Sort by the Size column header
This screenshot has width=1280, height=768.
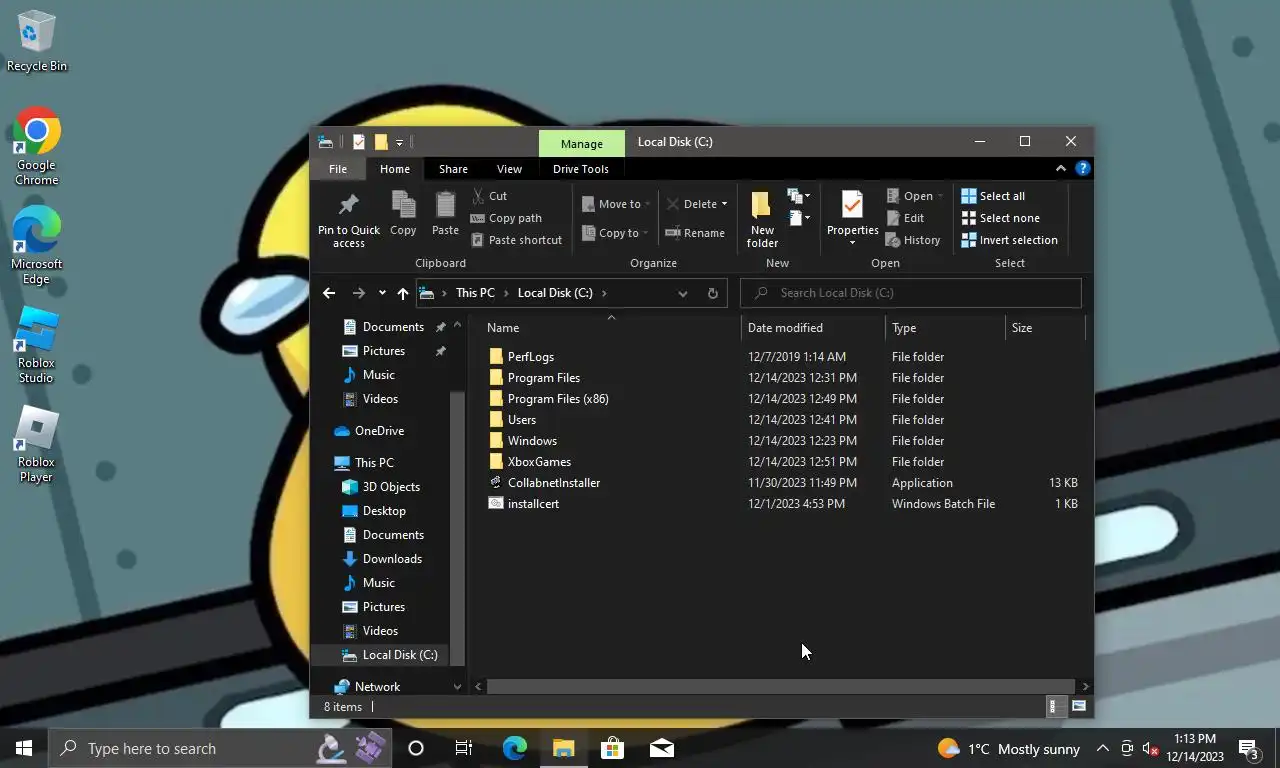pyautogui.click(x=1045, y=328)
